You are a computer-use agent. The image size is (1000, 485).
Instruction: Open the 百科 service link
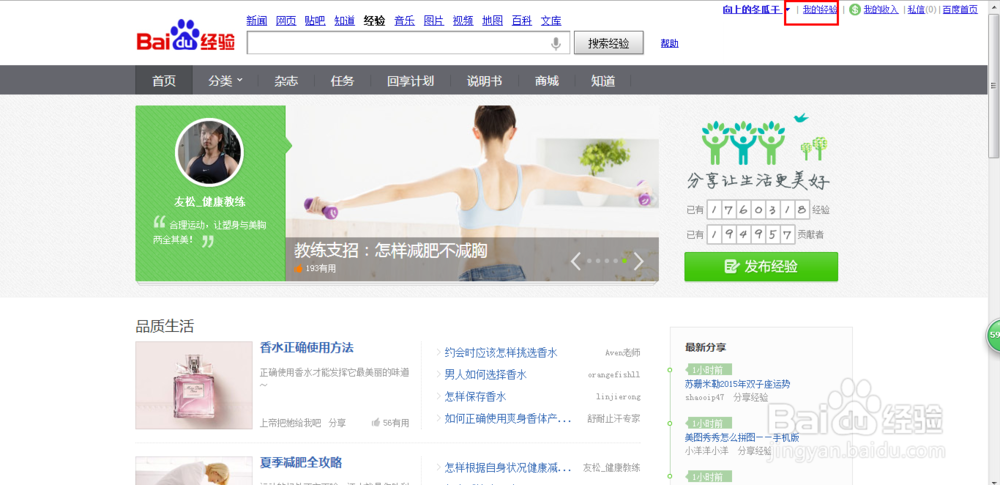[x=522, y=20]
